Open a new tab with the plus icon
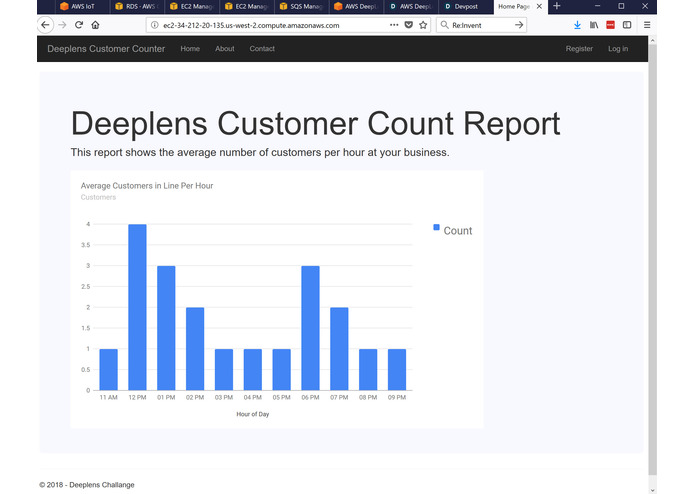Screen dimensions: 695x494 coord(557,6)
